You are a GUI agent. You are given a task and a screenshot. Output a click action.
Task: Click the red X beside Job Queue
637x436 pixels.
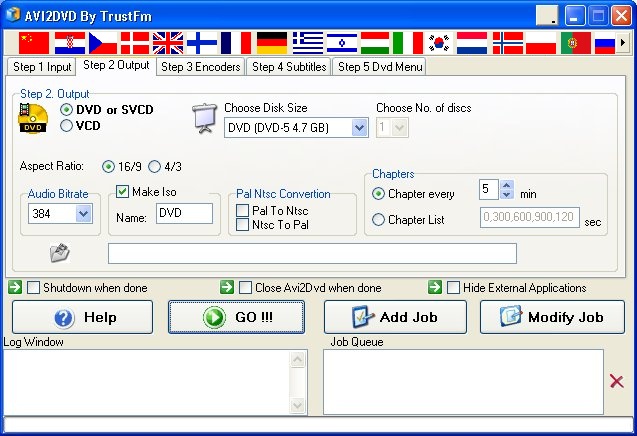pyautogui.click(x=616, y=381)
